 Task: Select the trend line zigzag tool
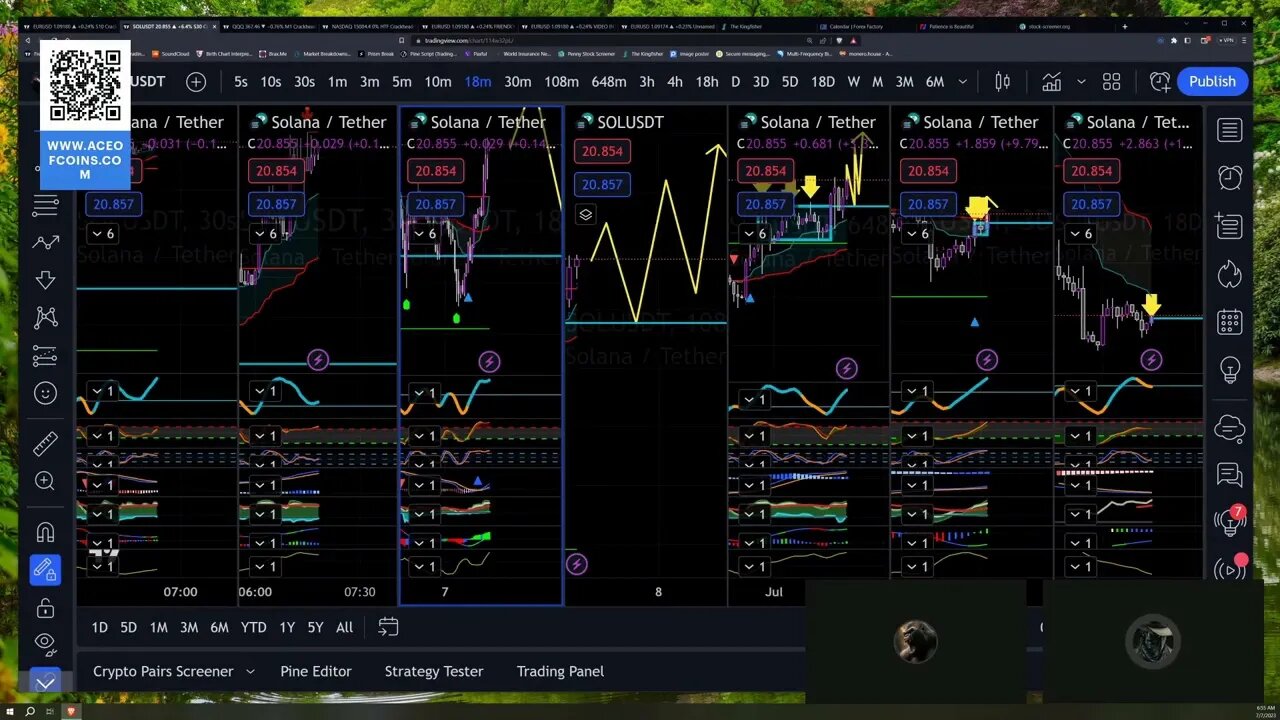pyautogui.click(x=45, y=243)
